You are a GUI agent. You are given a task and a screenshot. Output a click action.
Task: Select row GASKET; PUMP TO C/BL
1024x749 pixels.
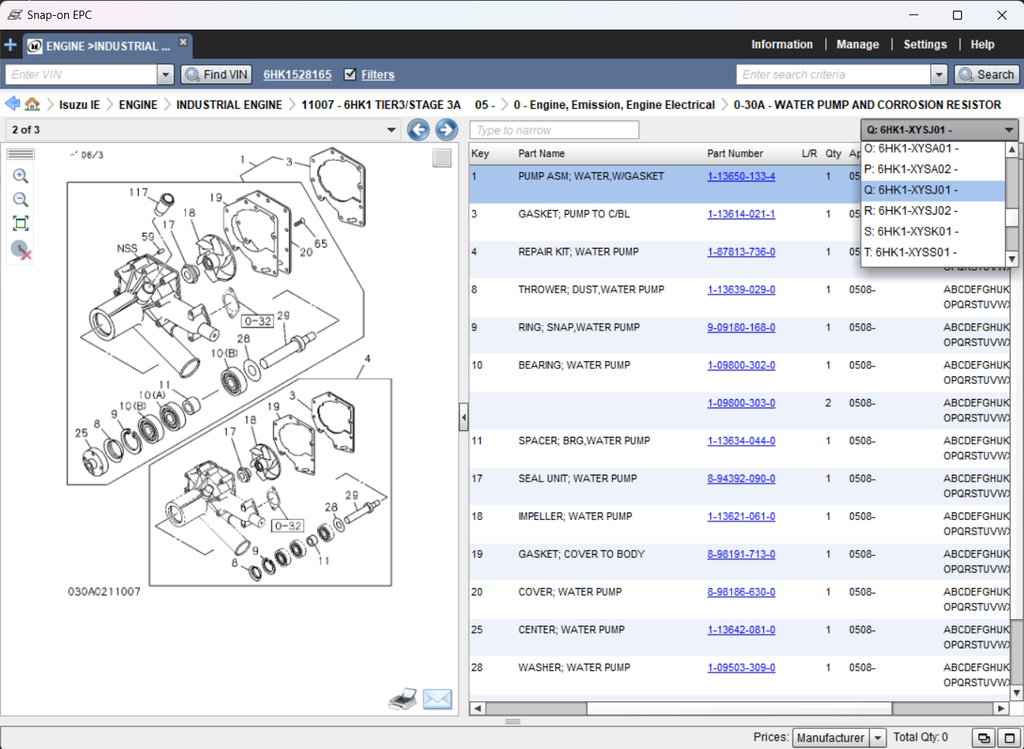[665, 222]
